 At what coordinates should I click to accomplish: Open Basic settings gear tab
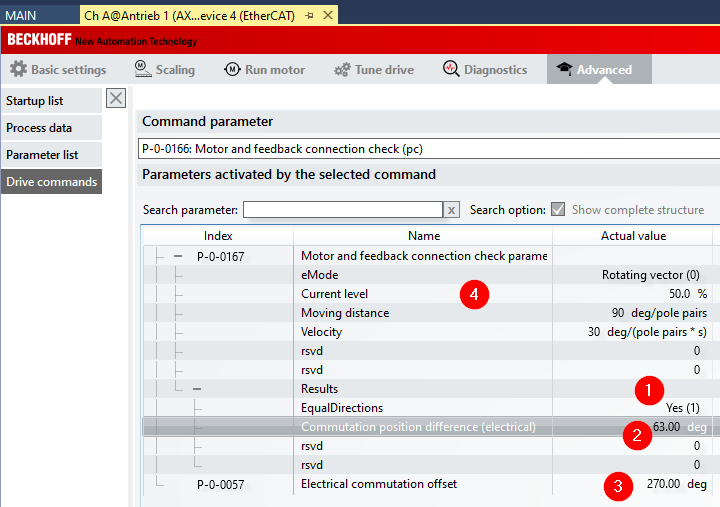58,70
